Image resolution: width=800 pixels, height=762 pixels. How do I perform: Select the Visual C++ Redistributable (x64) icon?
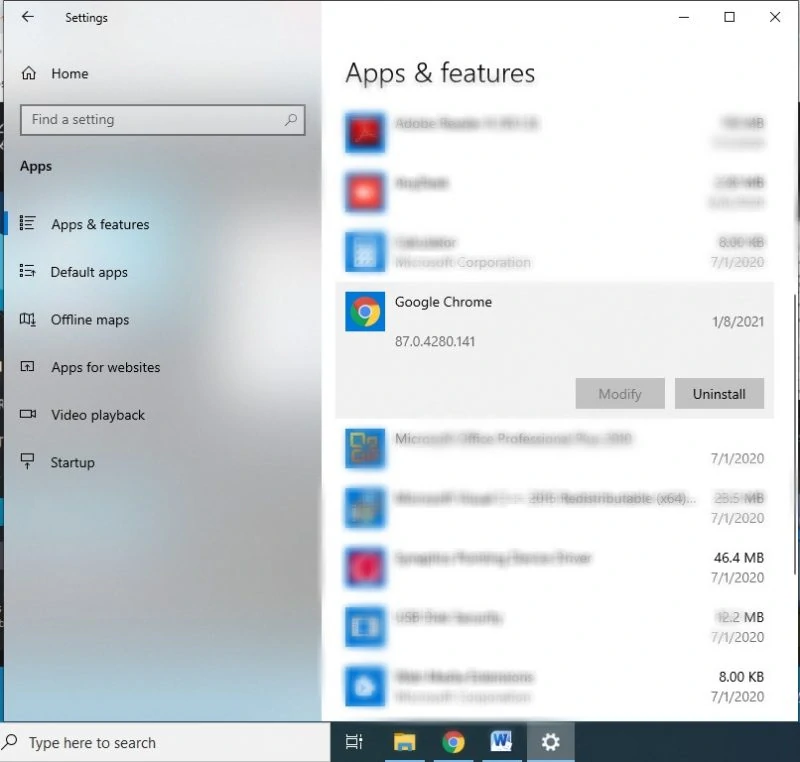tap(365, 508)
